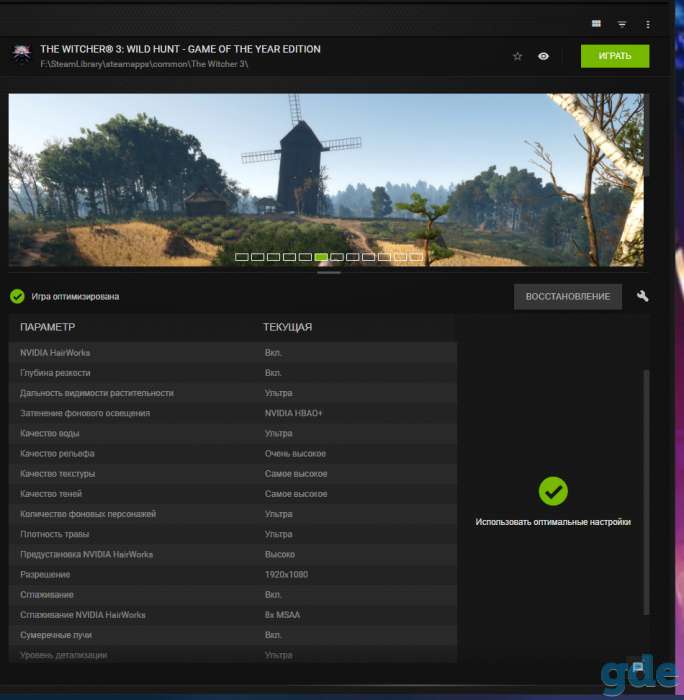
Task: Select the Качество рельефа row
Action: (233, 454)
